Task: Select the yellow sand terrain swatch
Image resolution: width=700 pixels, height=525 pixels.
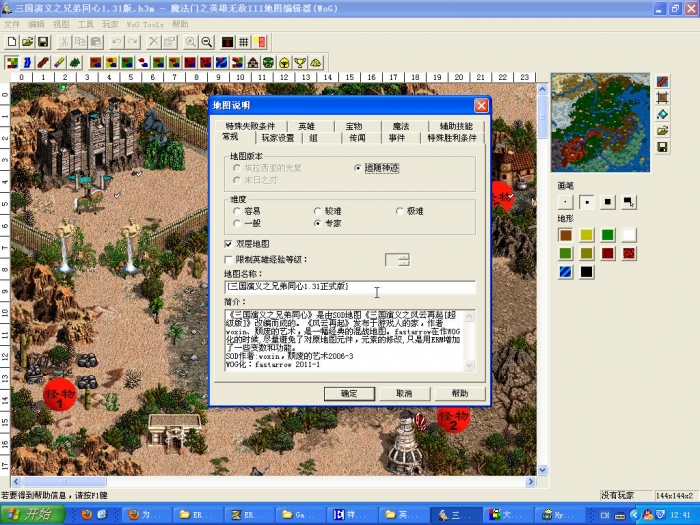Action: [x=587, y=235]
